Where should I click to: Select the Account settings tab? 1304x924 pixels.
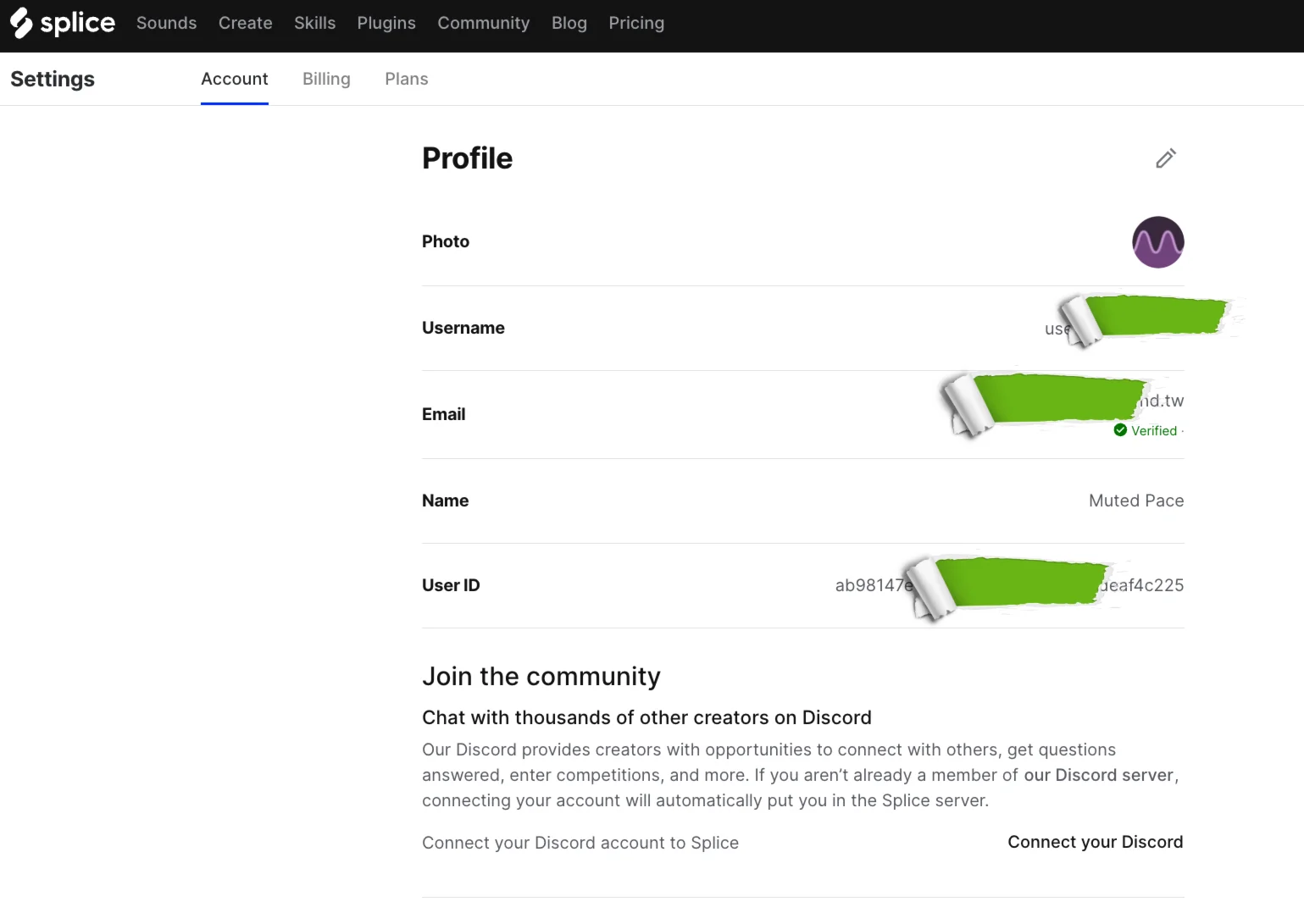tap(234, 79)
